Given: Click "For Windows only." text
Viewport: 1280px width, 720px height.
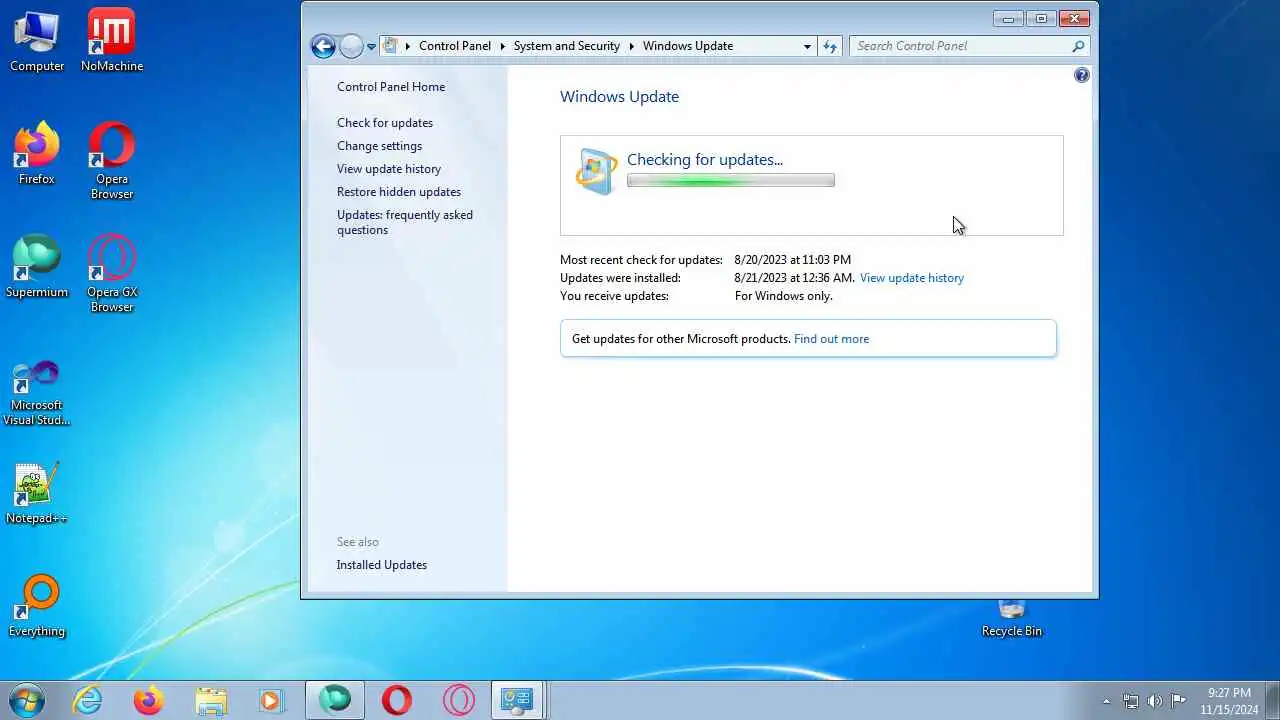Looking at the screenshot, I should tap(784, 296).
